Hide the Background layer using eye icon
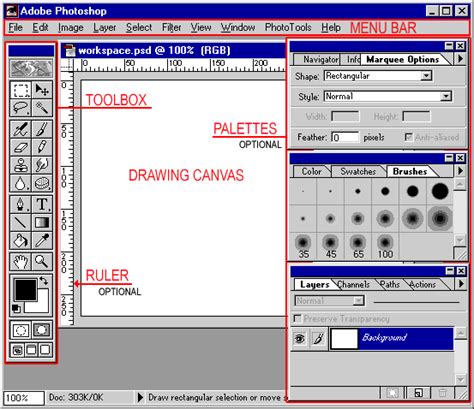The height and width of the screenshot is (409, 474). click(300, 339)
